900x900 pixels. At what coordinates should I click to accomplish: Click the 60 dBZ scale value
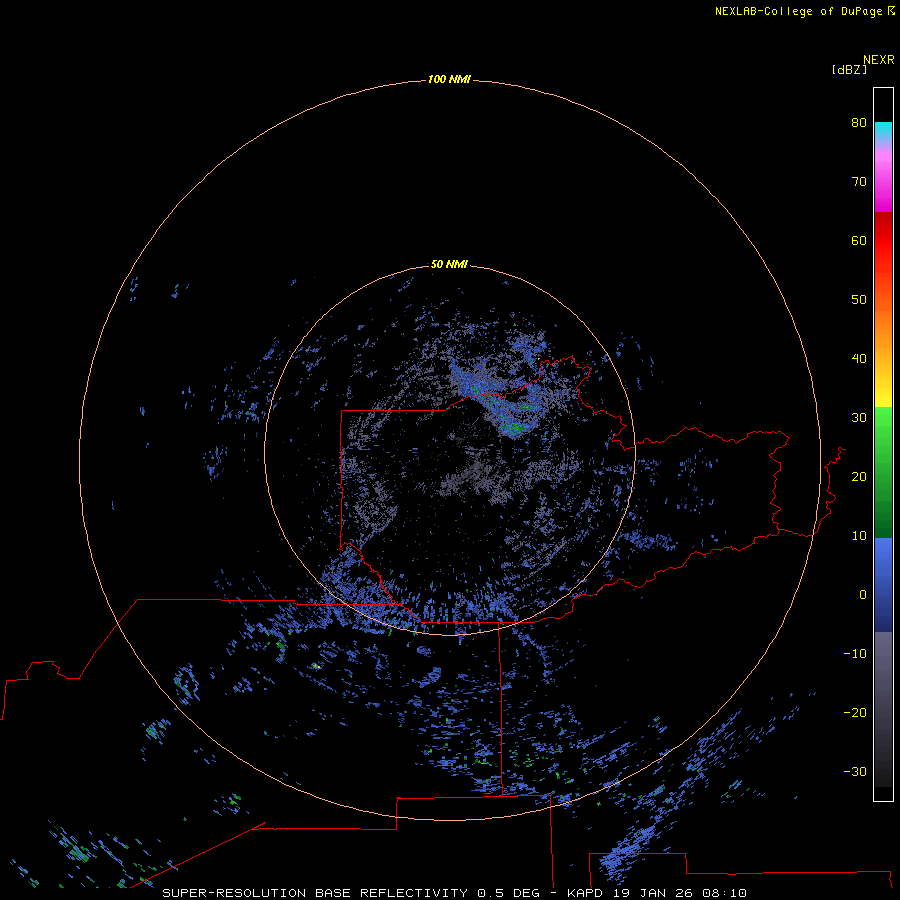(x=859, y=240)
